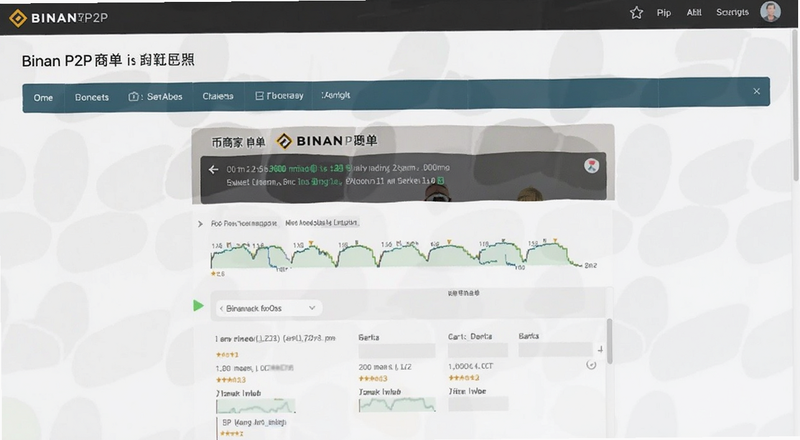Select the Claiens tab

click(x=218, y=96)
